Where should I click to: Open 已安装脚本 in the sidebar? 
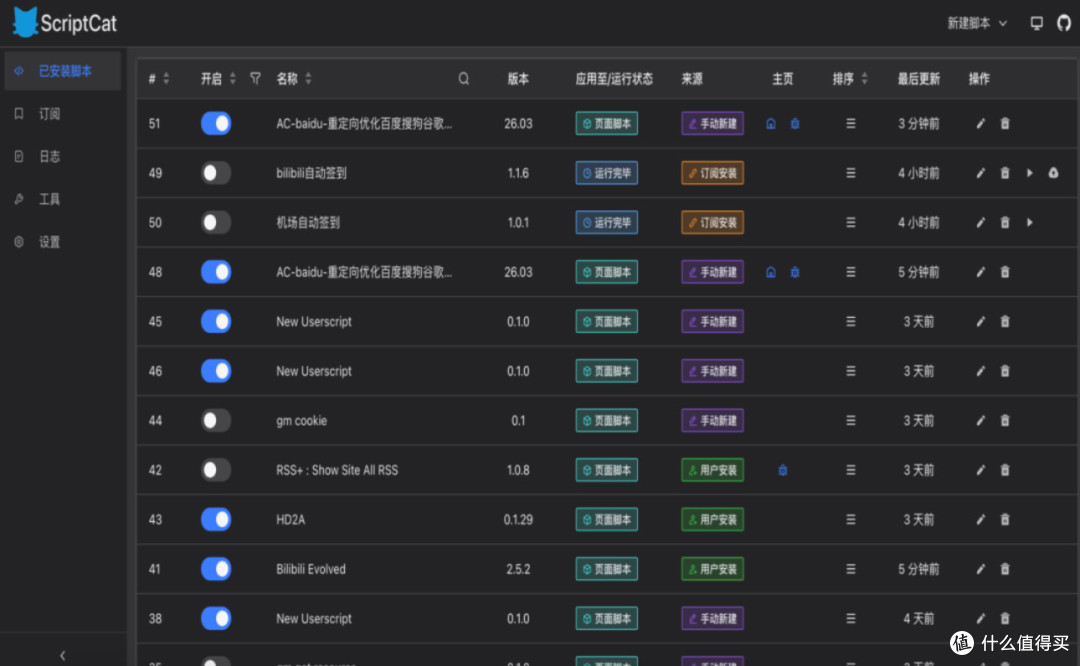pyautogui.click(x=63, y=71)
